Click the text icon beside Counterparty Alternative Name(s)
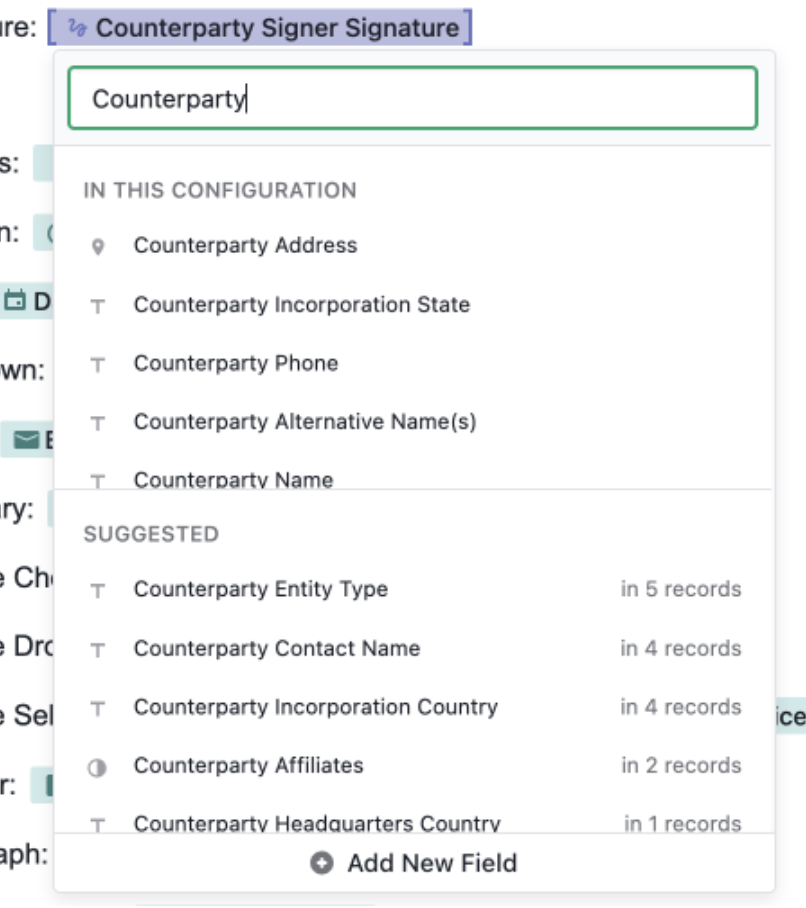Viewport: 806px width, 908px height. click(97, 423)
